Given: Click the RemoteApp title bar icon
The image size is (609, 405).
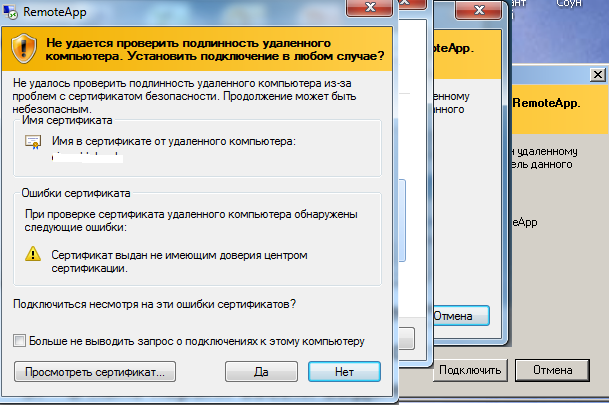Looking at the screenshot, I should [x=10, y=12].
